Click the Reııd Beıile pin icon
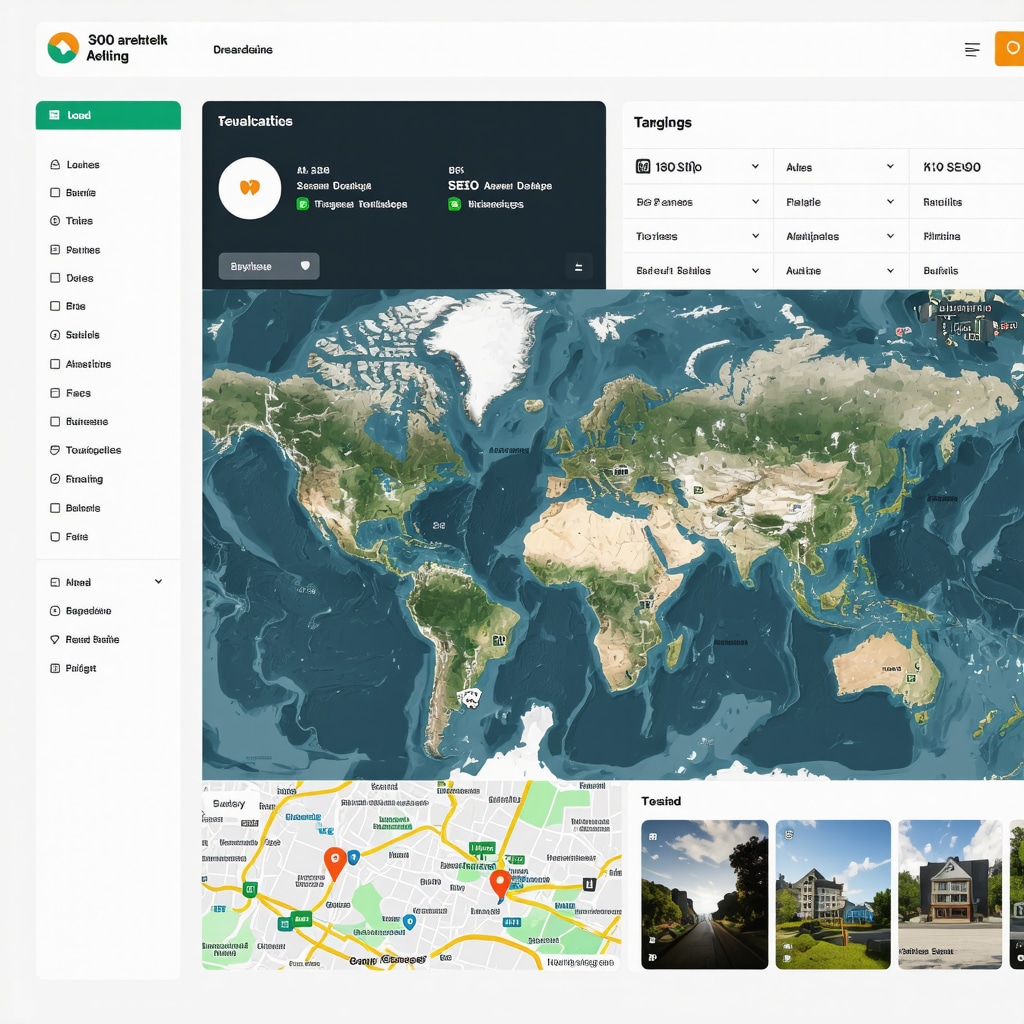This screenshot has height=1024, width=1024. (55, 639)
